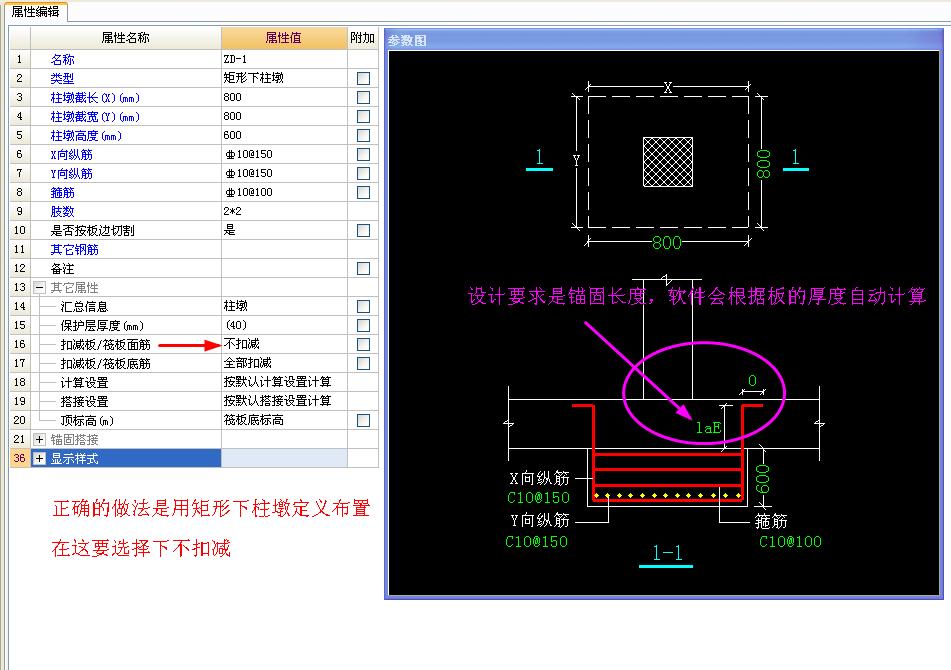Tick the 附加 checkbox for 是否按板边切割

363,230
